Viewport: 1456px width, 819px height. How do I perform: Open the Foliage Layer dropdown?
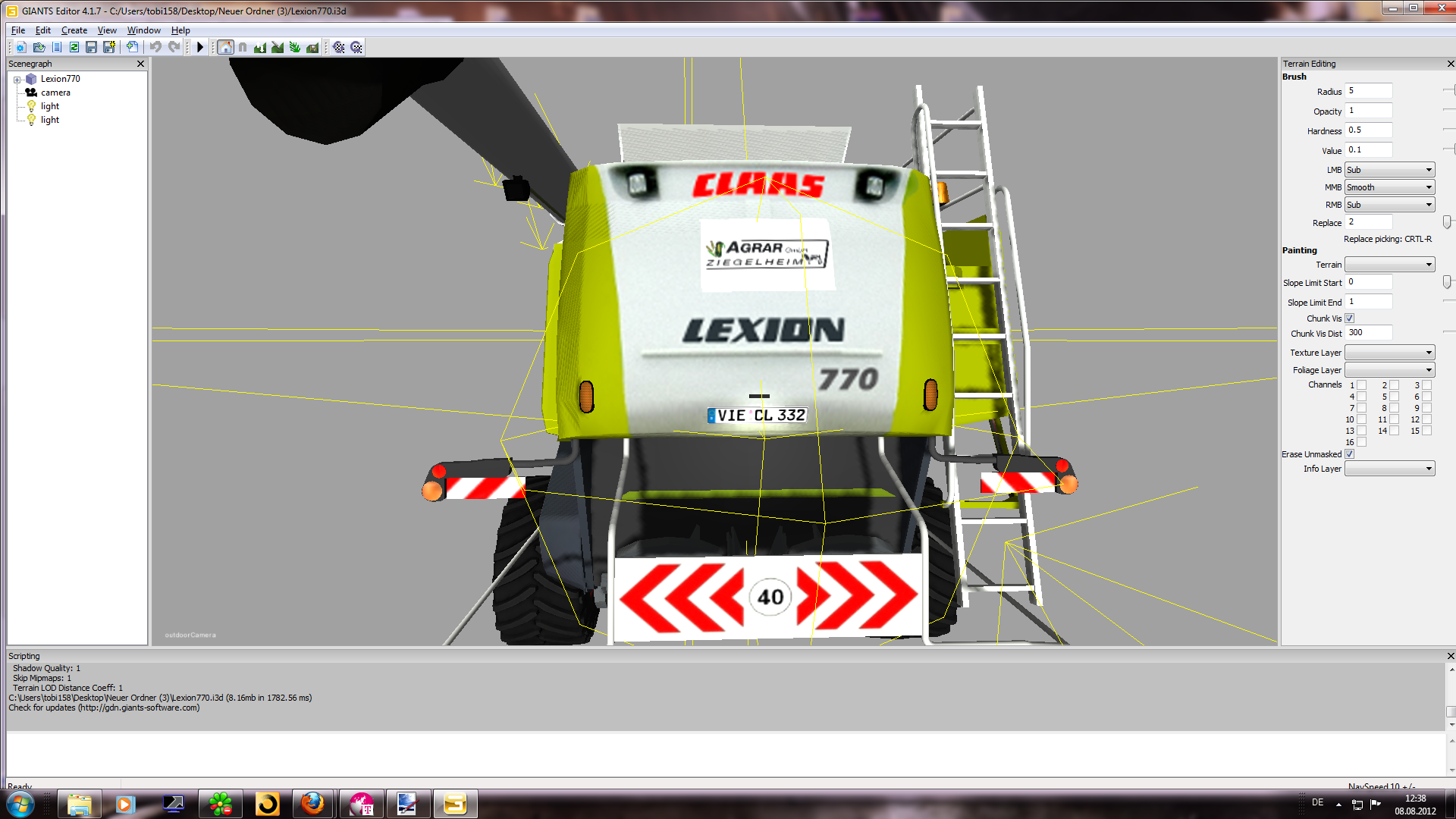(x=1389, y=370)
